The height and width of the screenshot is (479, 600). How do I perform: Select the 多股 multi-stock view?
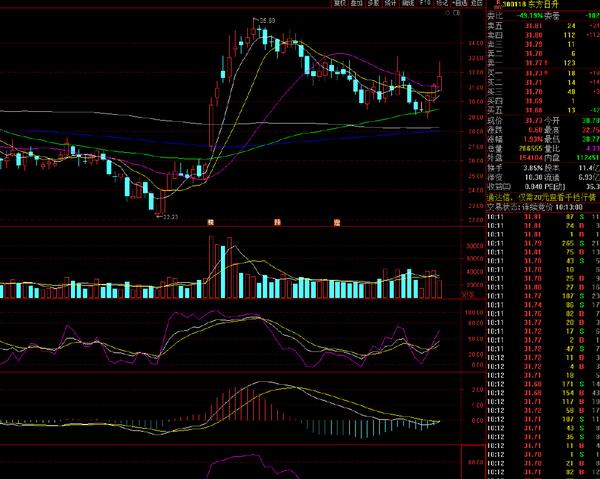[373, 3]
